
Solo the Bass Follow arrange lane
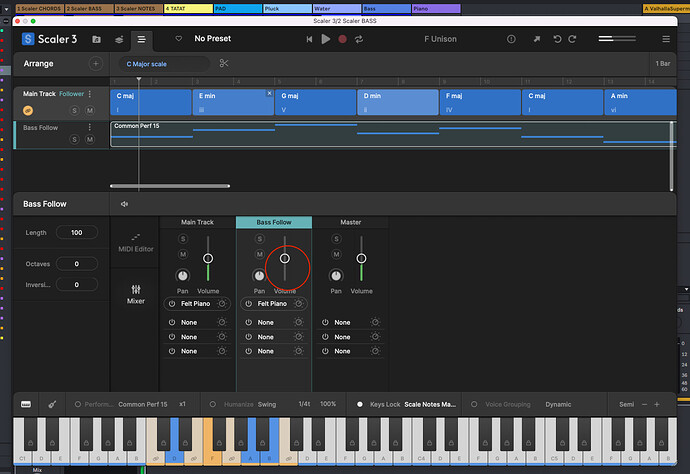tap(74, 140)
